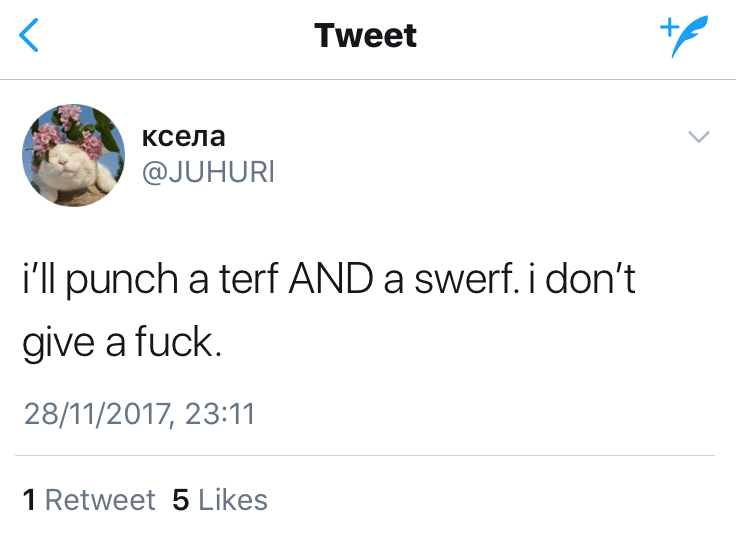
Task: Click the "give a fuck." text line
Action: [119, 344]
